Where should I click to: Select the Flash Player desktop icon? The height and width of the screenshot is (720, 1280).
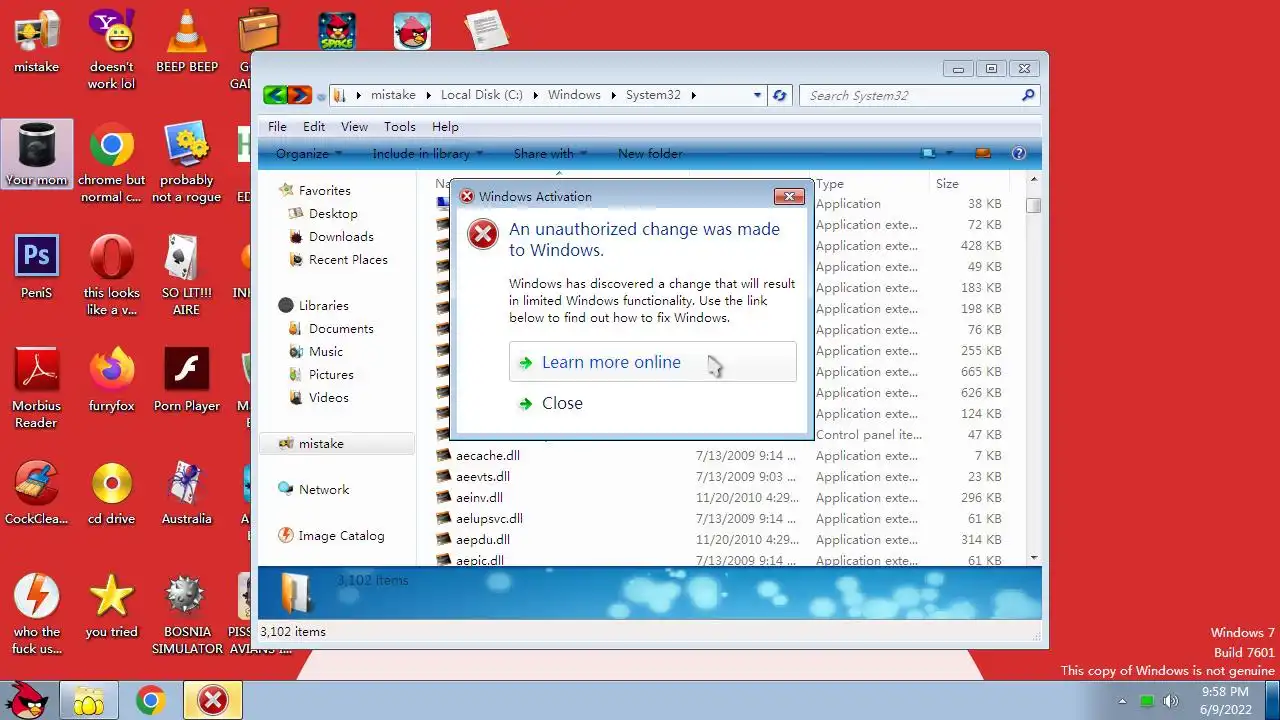pyautogui.click(x=187, y=380)
